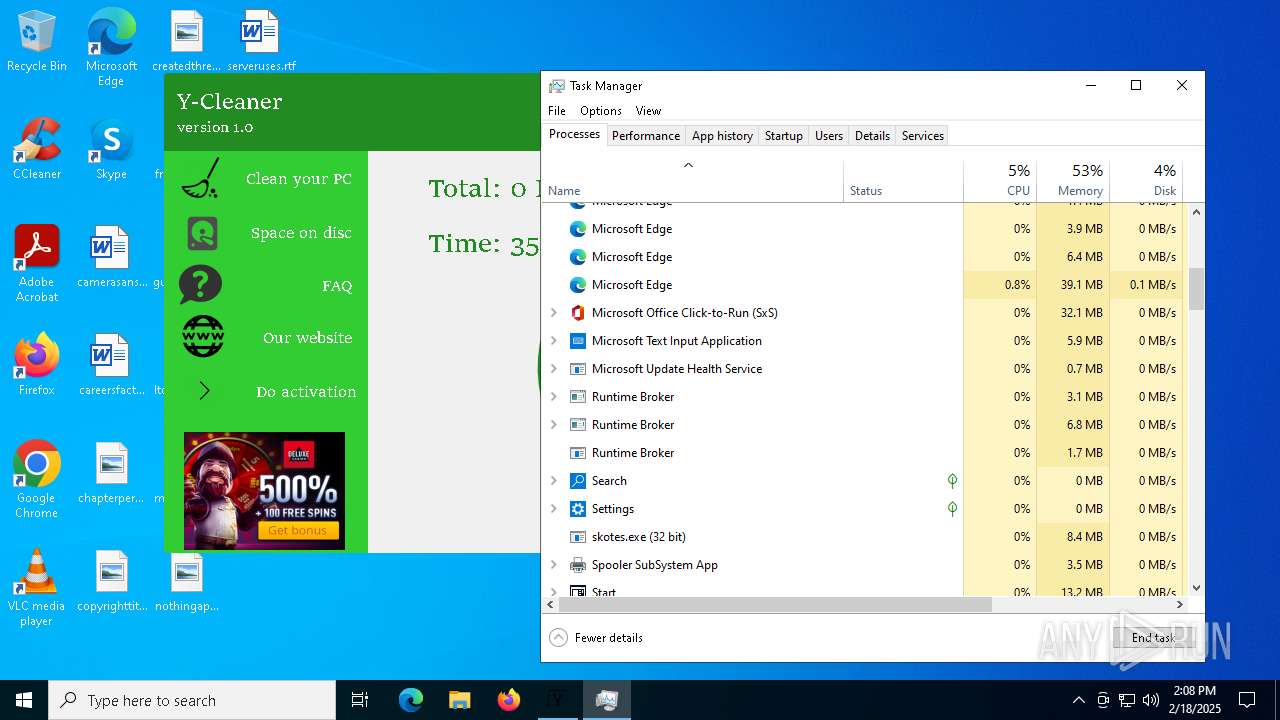Open File Explorer from the taskbar
1280x720 pixels.
point(459,700)
